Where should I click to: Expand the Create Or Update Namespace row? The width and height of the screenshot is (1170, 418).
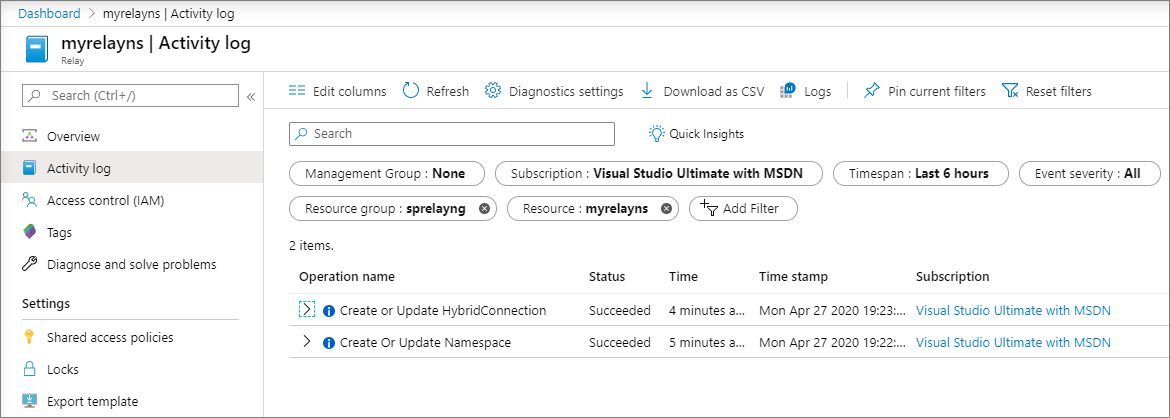(x=307, y=342)
